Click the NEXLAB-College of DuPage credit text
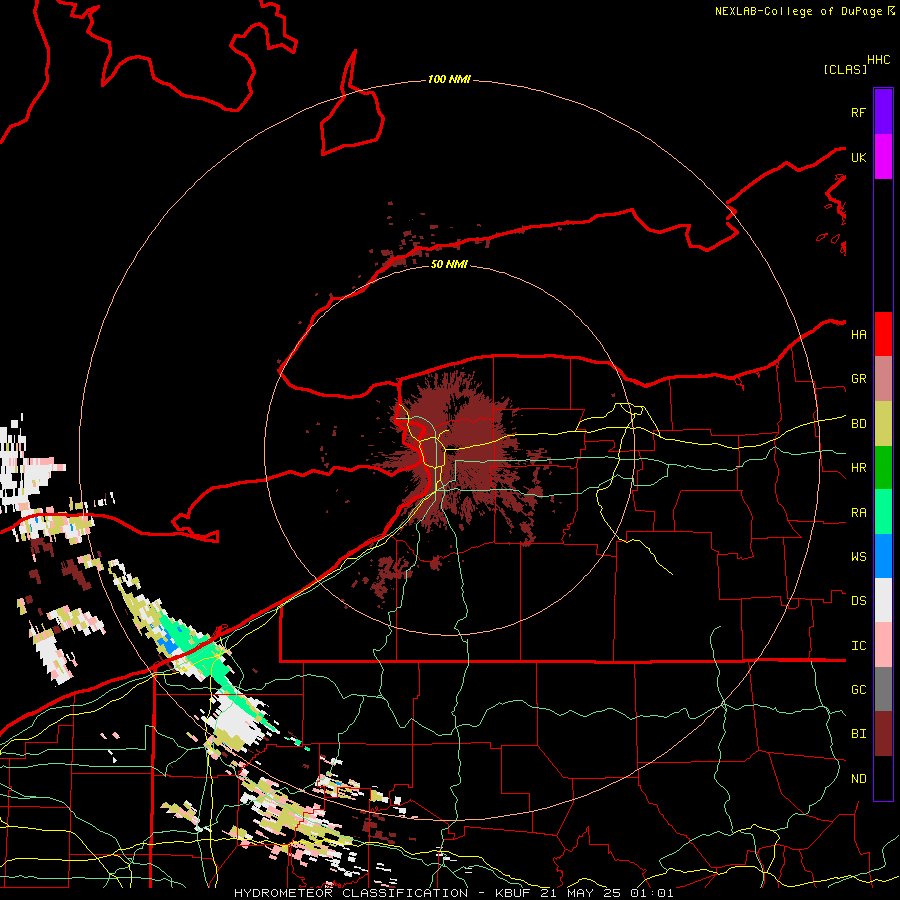The height and width of the screenshot is (900, 900). pyautogui.click(x=798, y=11)
